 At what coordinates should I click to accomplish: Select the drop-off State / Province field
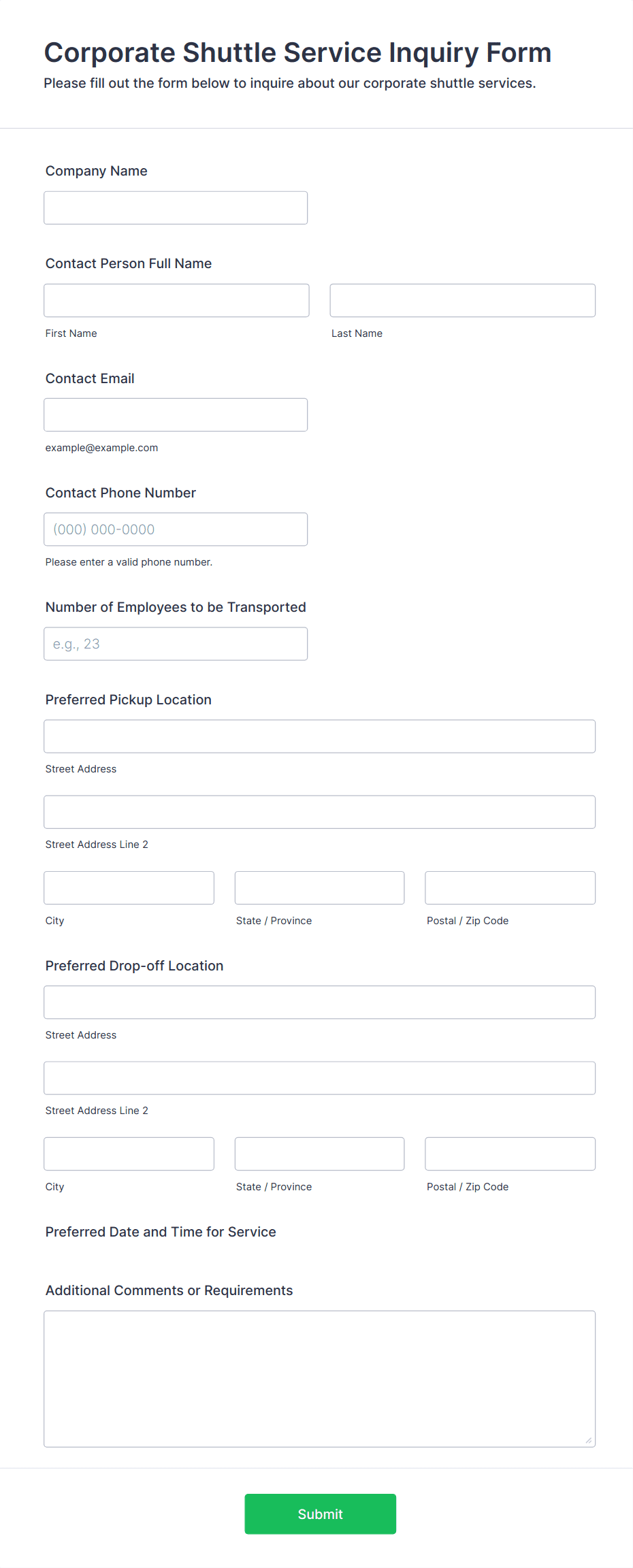[x=320, y=1154]
